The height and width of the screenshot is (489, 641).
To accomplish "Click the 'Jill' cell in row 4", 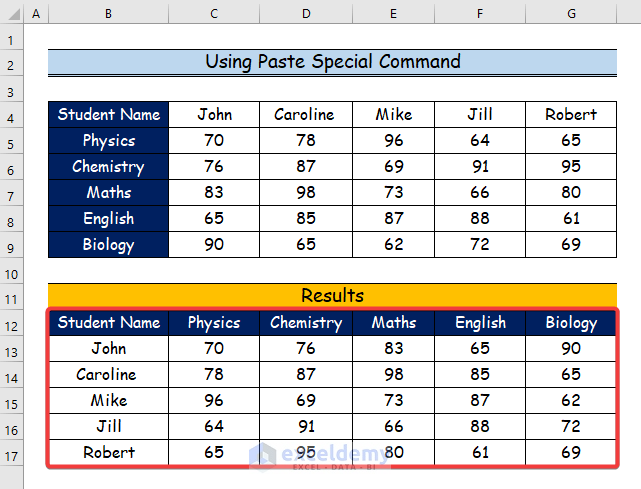I will pos(480,114).
